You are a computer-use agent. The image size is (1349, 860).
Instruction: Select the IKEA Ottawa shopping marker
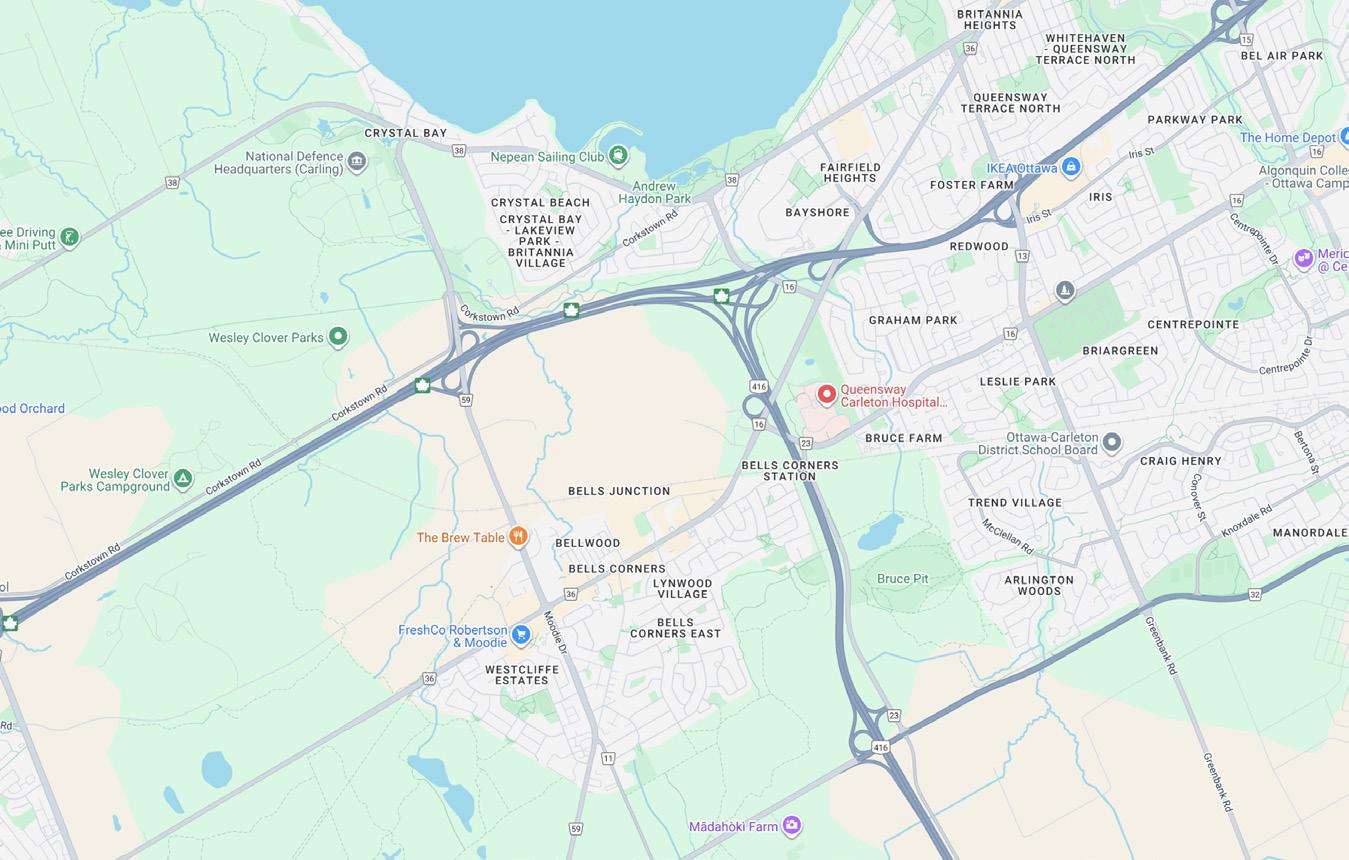(x=1071, y=167)
